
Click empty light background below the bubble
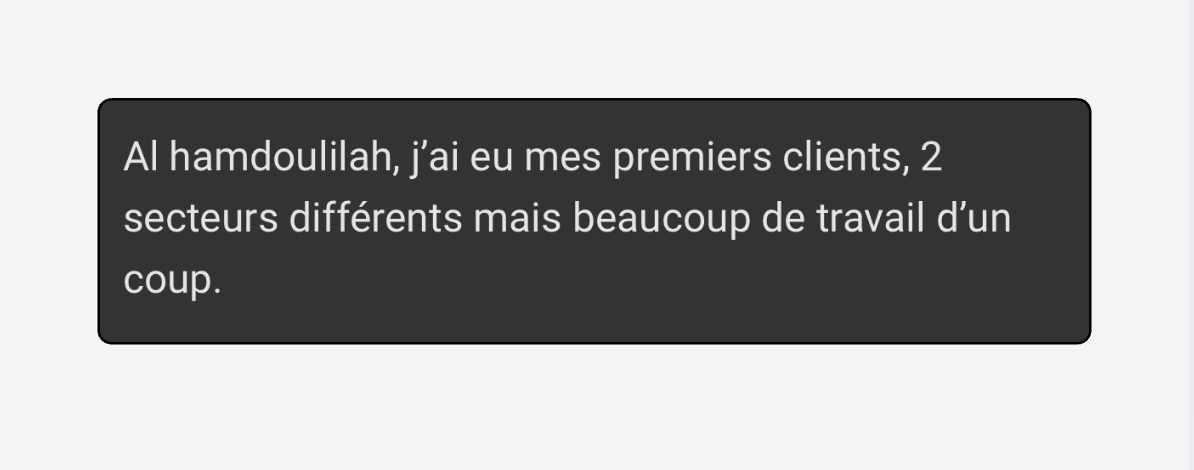(594, 408)
